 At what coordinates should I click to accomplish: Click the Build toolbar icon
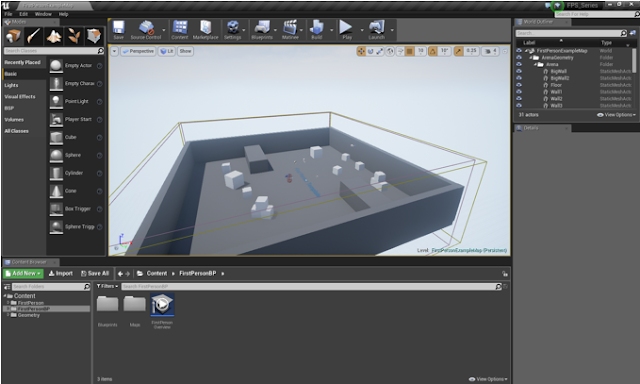[x=317, y=30]
